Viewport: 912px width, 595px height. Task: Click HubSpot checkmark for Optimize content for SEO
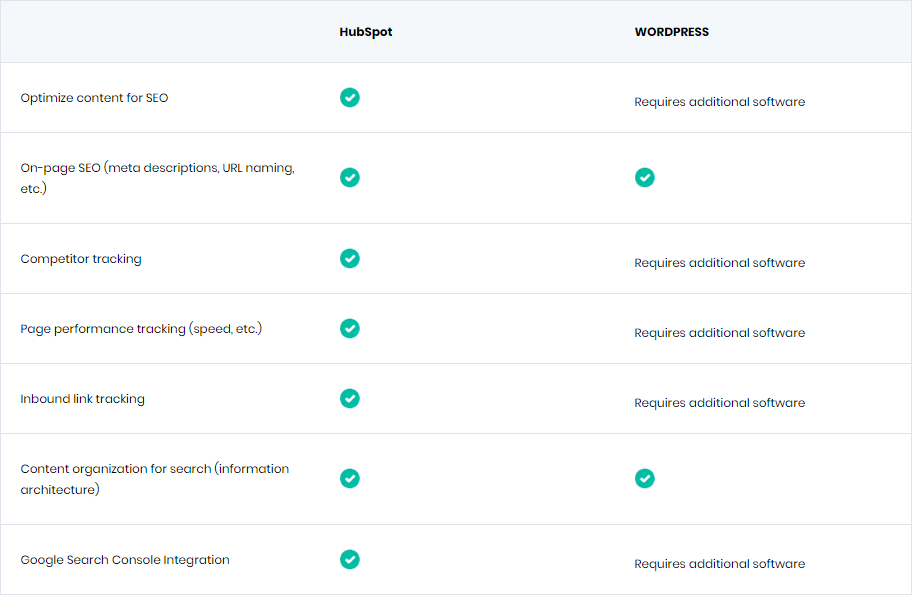[x=350, y=98]
